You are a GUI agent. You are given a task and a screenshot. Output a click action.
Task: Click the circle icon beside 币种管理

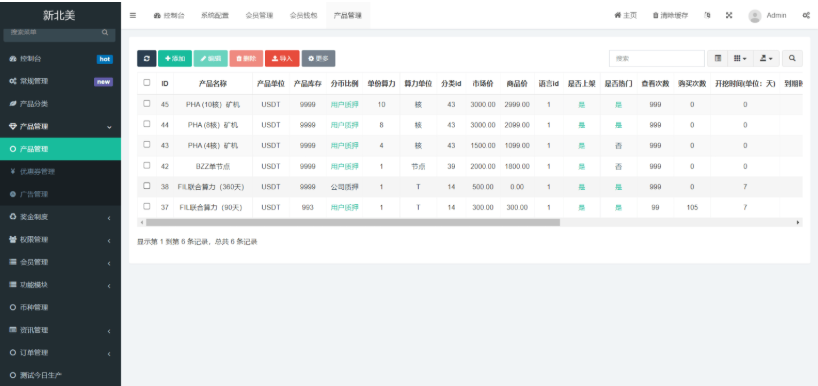(x=13, y=307)
